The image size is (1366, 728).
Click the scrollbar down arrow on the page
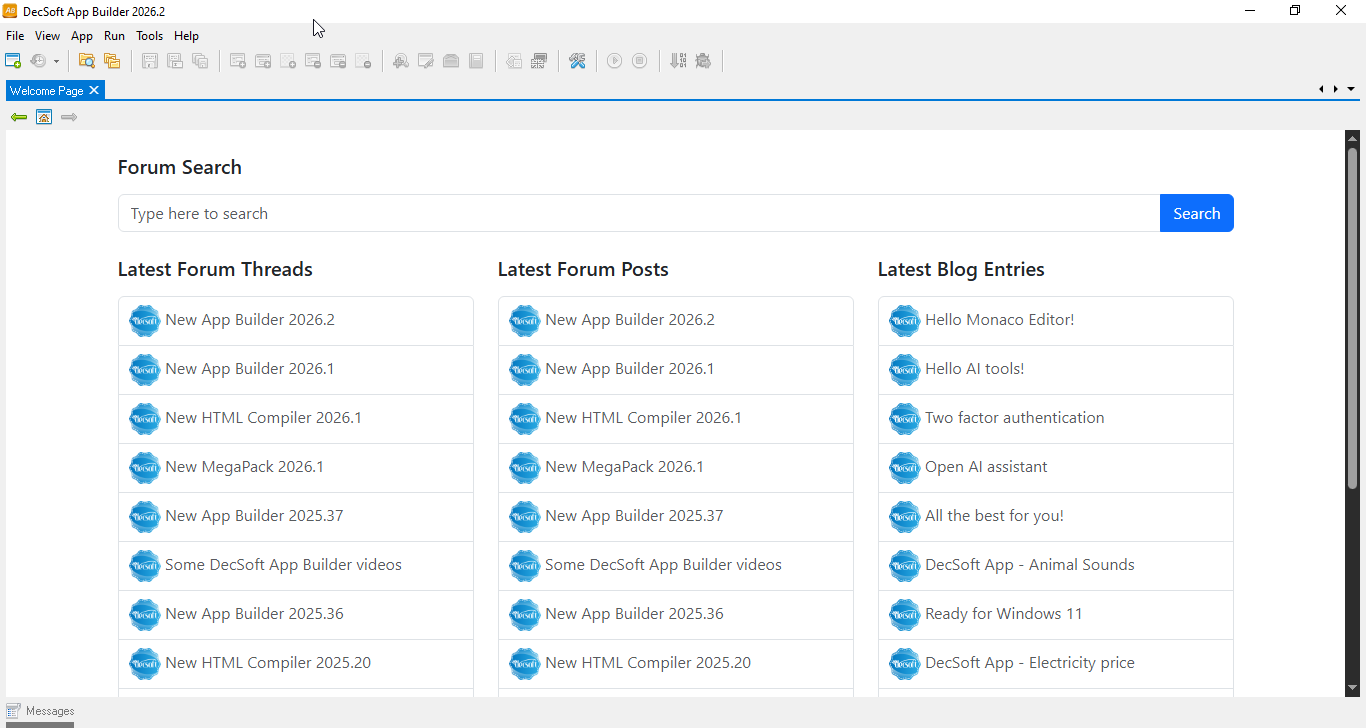click(x=1352, y=688)
